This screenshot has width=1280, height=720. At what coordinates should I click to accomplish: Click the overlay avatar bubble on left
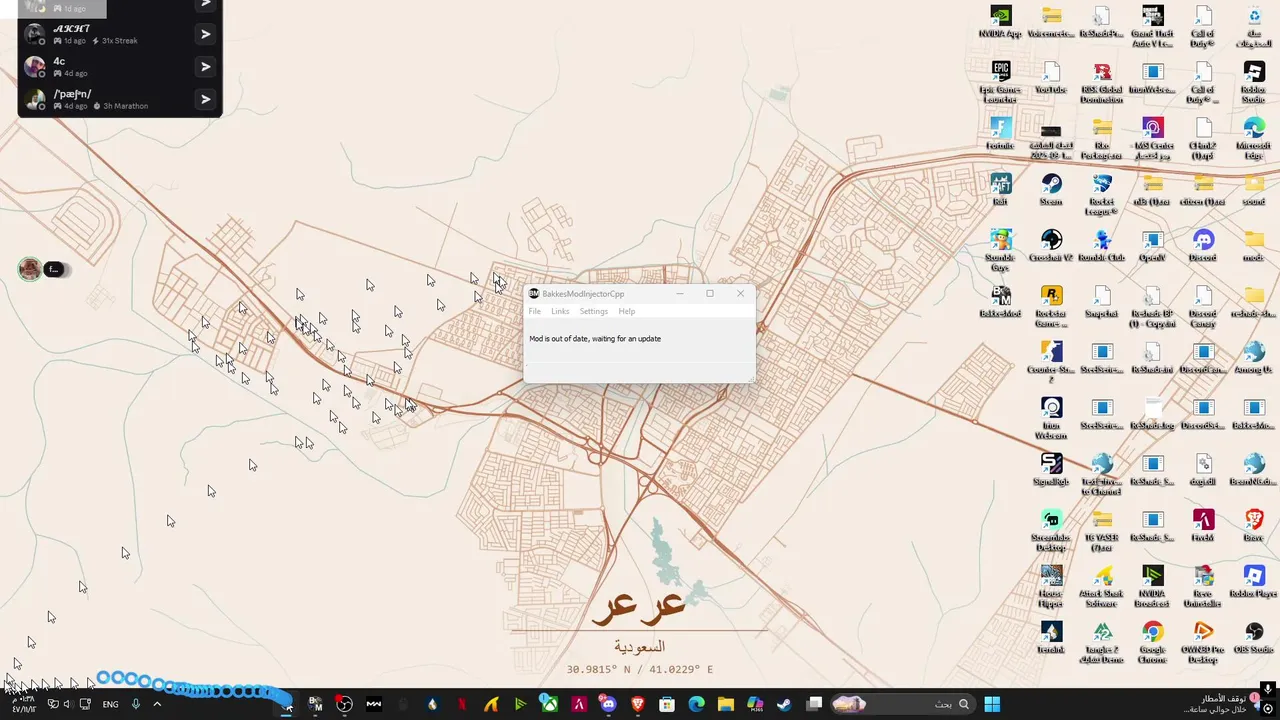[30, 269]
